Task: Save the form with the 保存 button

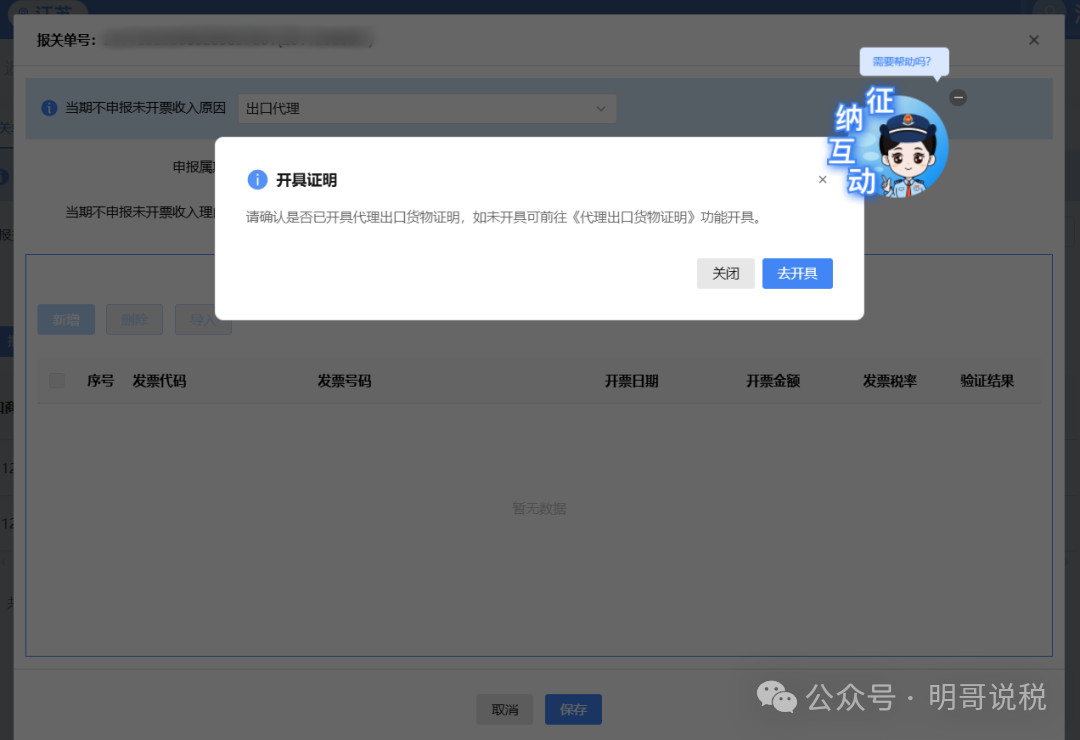Action: pos(573,709)
